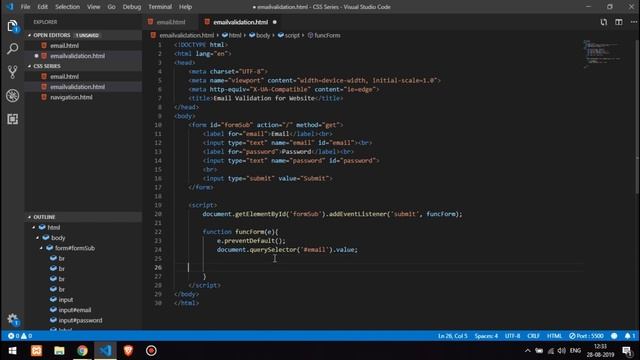The height and width of the screenshot is (360, 640).
Task: Change indentation via Spaces: 4
Action: (x=486, y=336)
